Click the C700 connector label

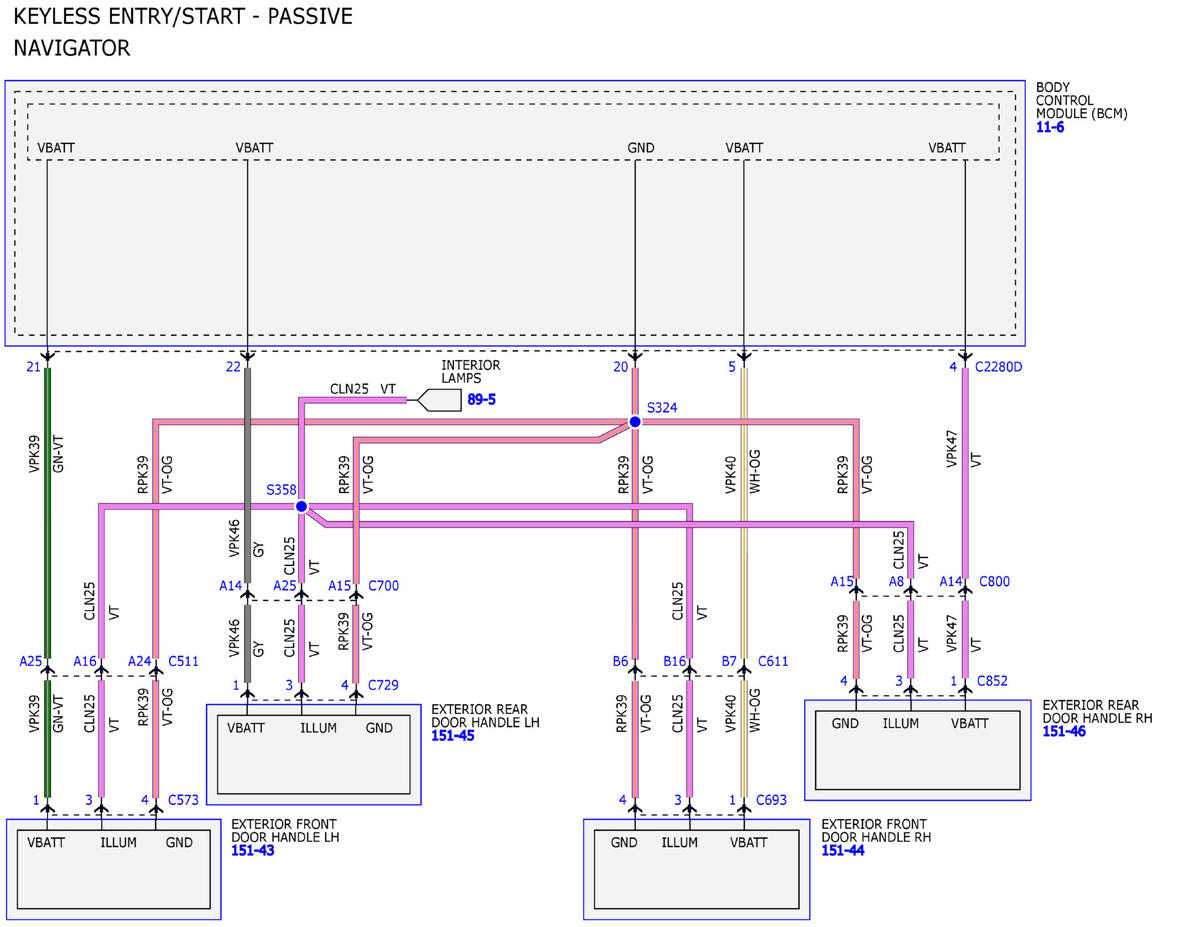pyautogui.click(x=384, y=585)
